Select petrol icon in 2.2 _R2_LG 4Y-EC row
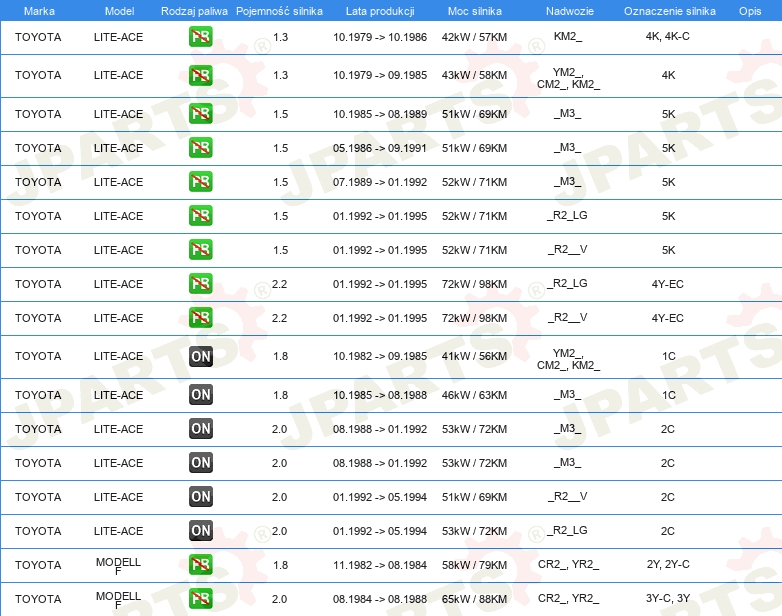782x616 pixels. click(x=200, y=283)
